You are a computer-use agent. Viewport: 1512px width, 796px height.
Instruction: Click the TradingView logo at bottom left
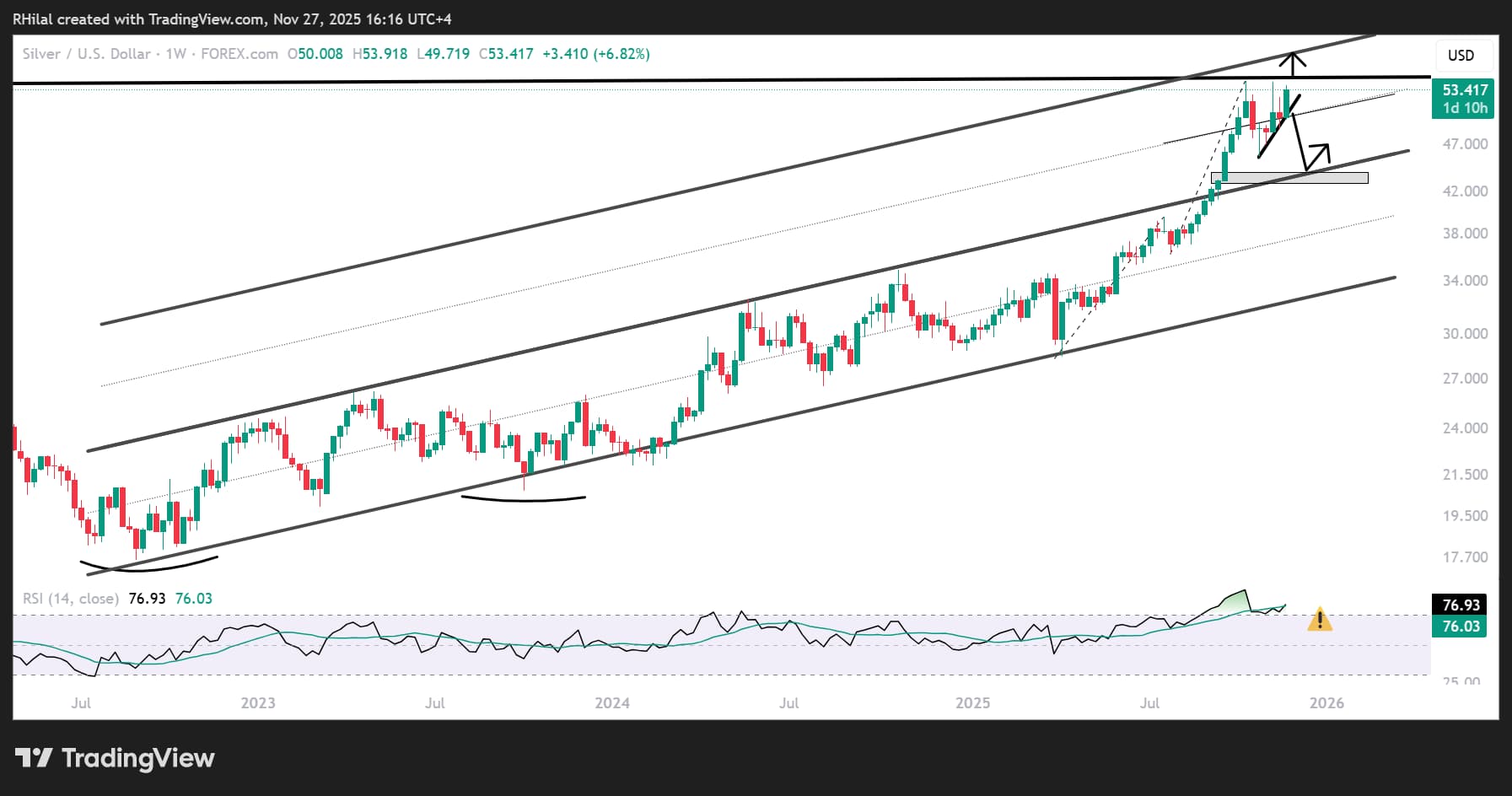click(x=115, y=758)
